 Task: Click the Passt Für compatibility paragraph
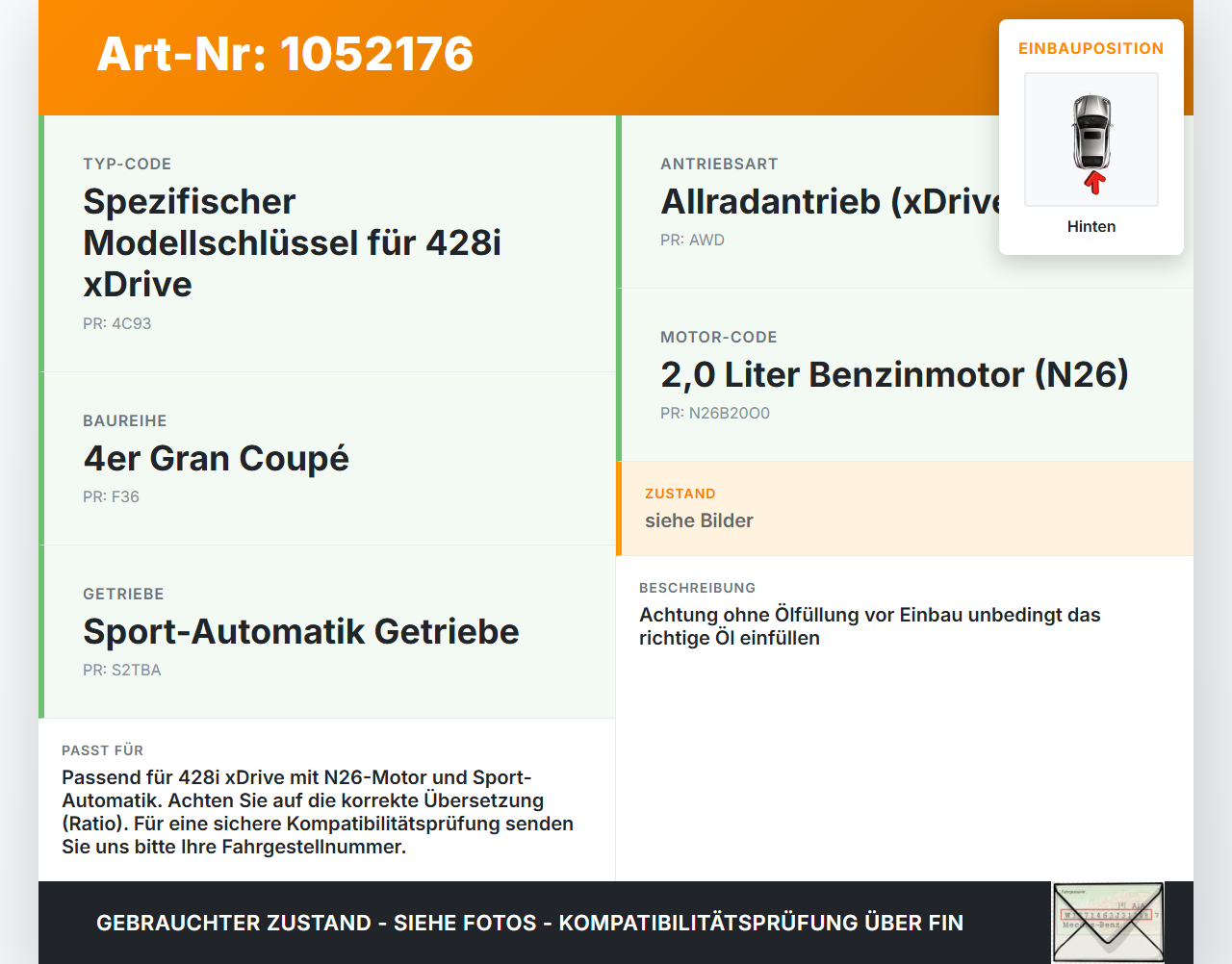[x=318, y=812]
